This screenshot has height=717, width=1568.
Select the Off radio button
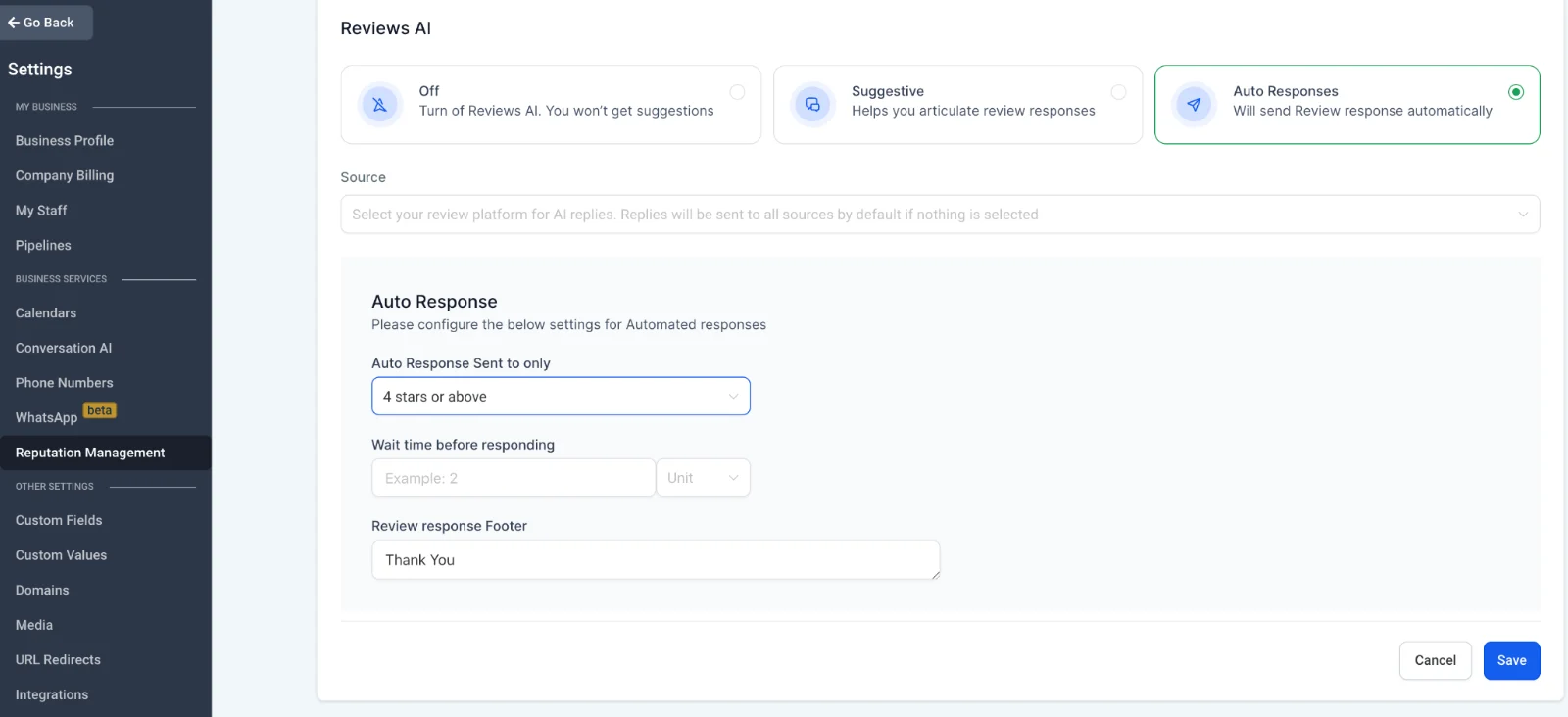(x=737, y=92)
